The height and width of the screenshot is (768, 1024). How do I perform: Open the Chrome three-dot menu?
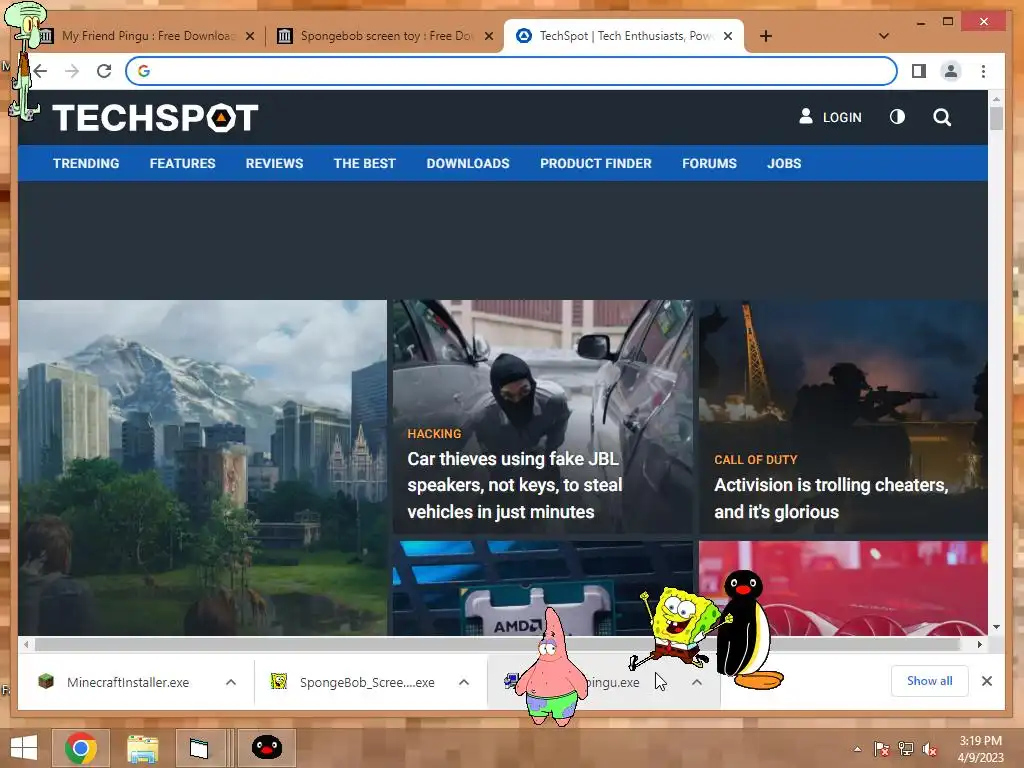(984, 71)
